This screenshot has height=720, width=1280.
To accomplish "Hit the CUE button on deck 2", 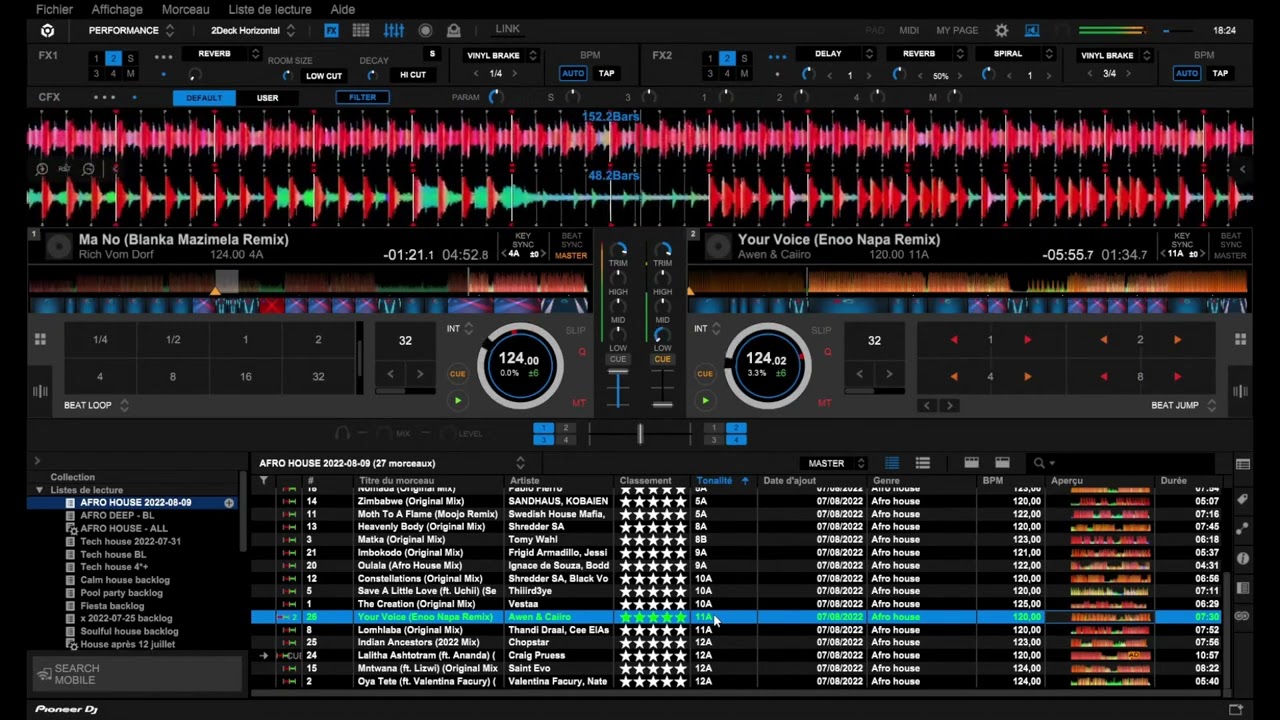I will [x=705, y=374].
